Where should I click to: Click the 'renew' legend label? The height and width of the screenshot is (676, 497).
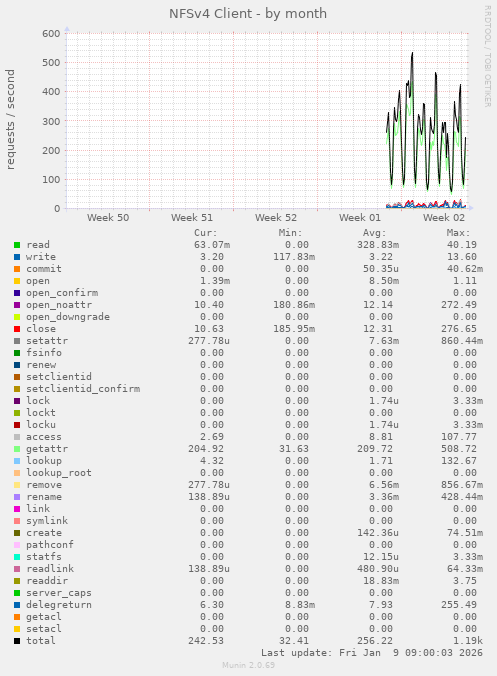[41, 365]
